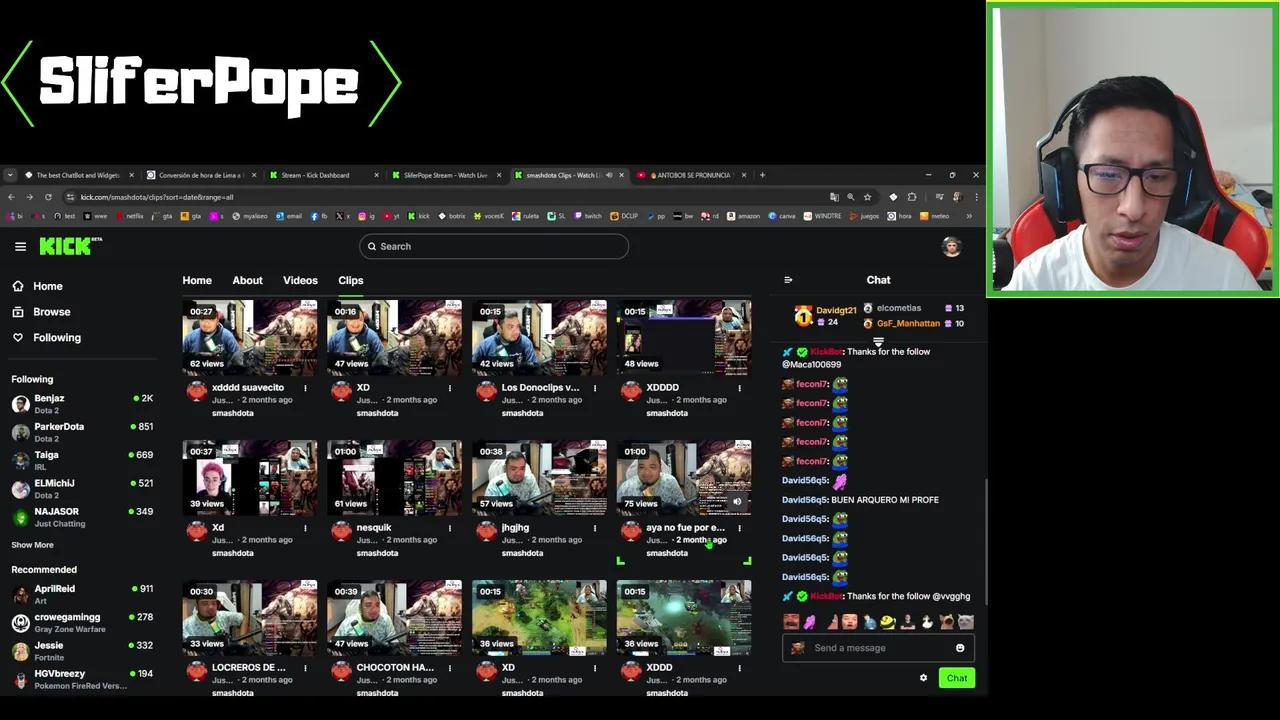This screenshot has height=720, width=1280.
Task: Switch to the About tab
Action: pos(247,281)
